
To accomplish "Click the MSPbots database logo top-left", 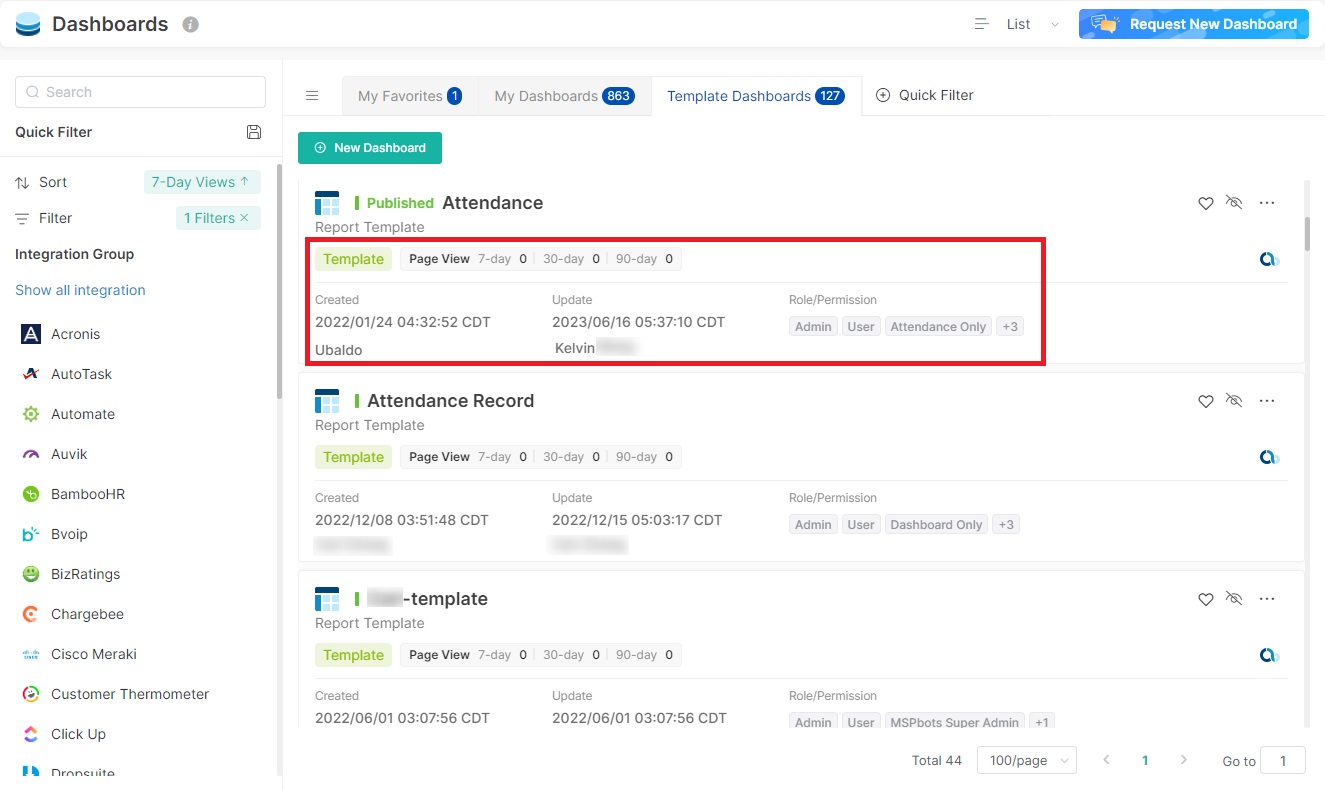I will pyautogui.click(x=26, y=23).
